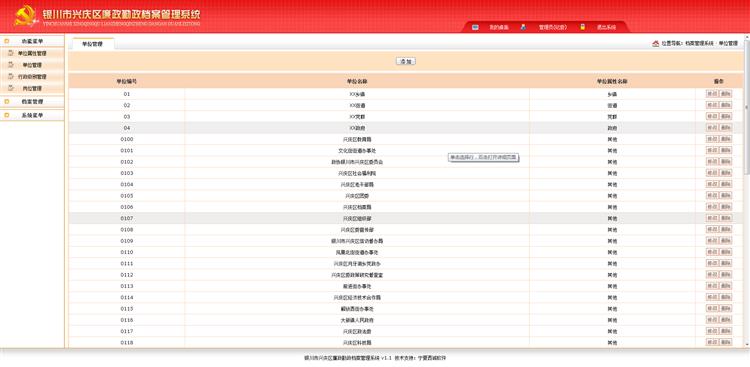
Task: Click the document icon beside 岗位管理
Action: point(11,88)
